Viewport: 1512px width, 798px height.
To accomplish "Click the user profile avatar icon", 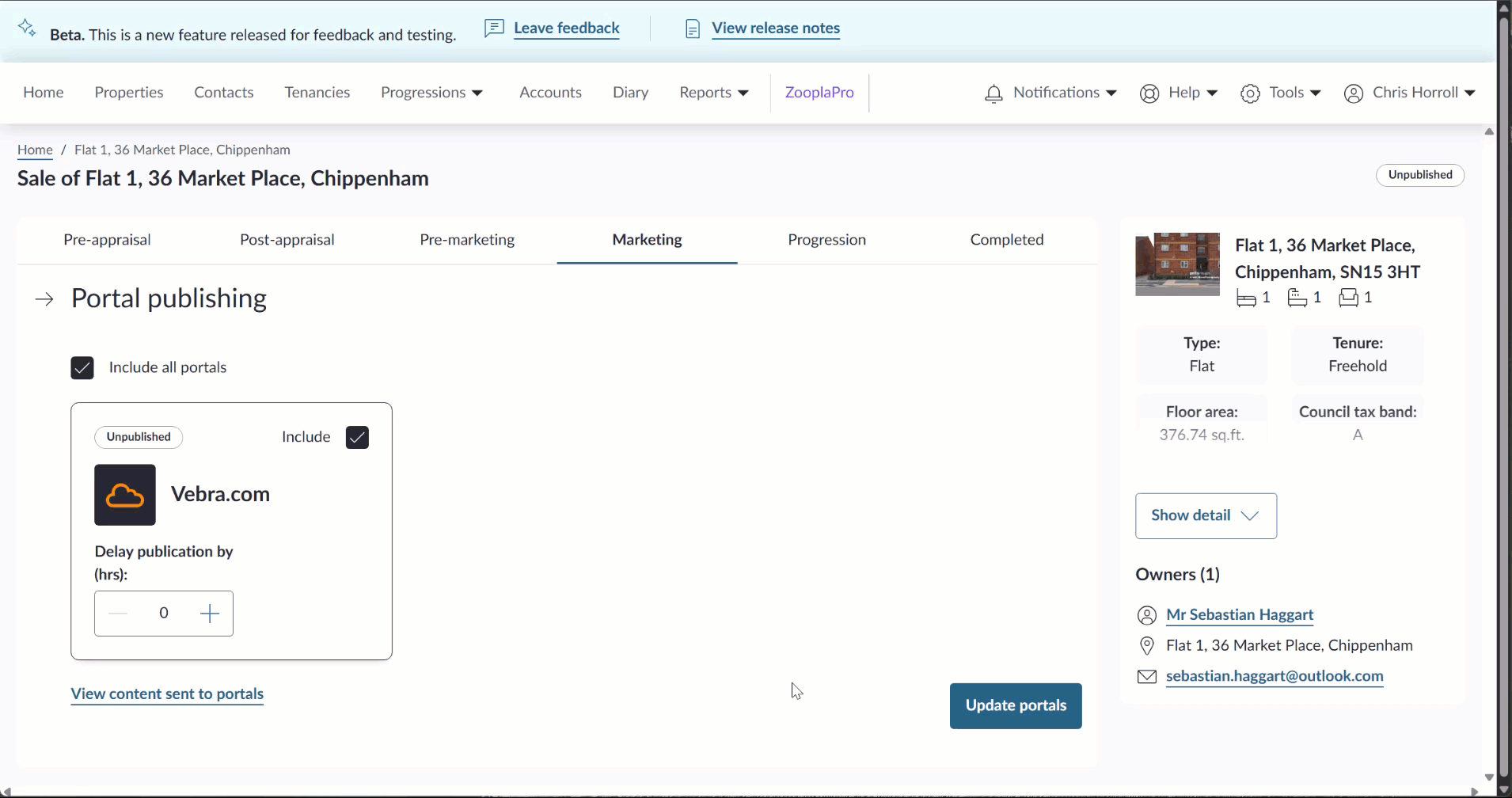I will coord(1354,93).
